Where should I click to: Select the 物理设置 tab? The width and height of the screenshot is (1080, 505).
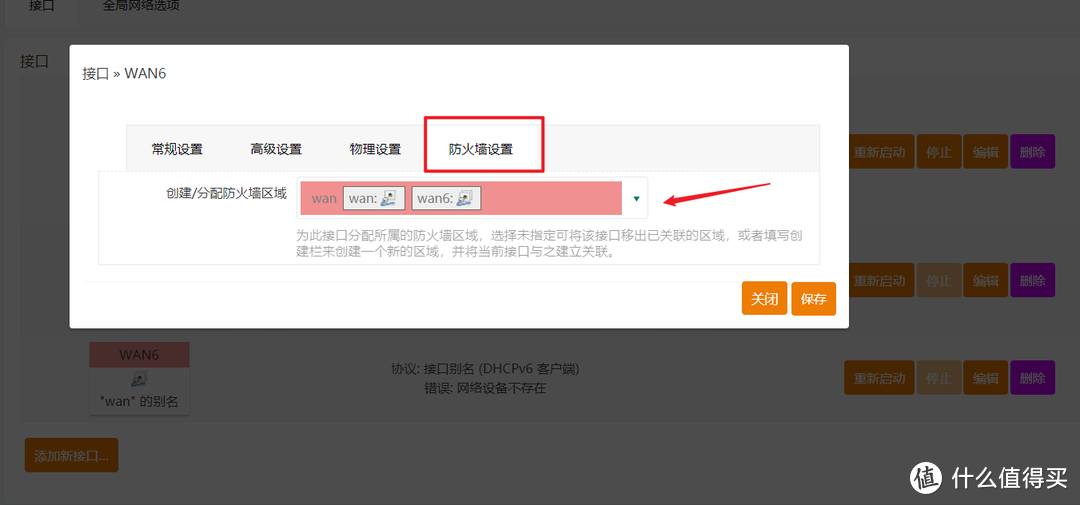[x=375, y=150]
